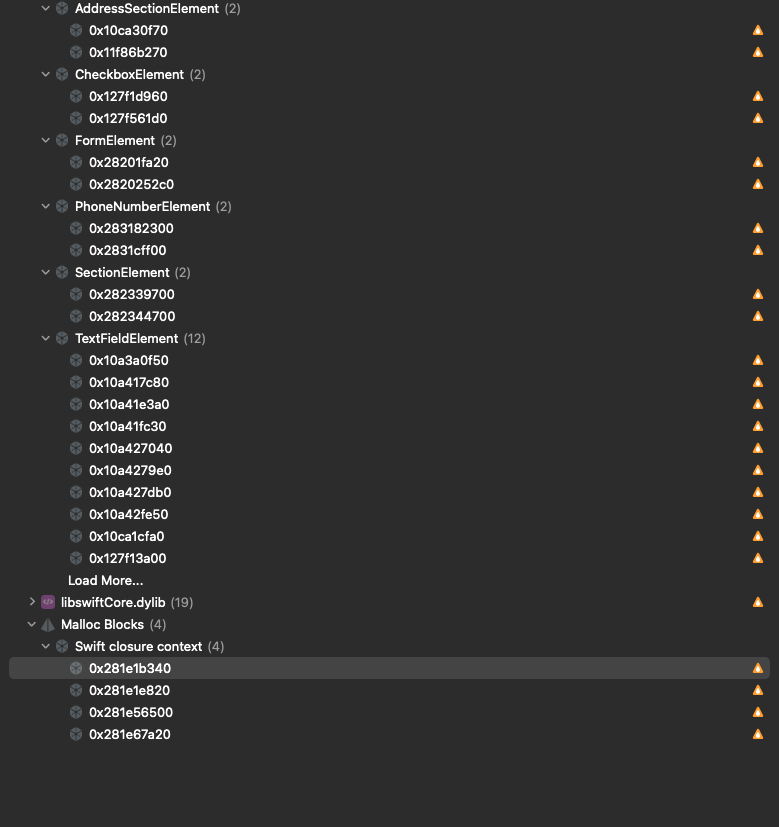The height and width of the screenshot is (827, 779).
Task: Select the 0x282344700 SectionElement instance
Action: click(131, 316)
